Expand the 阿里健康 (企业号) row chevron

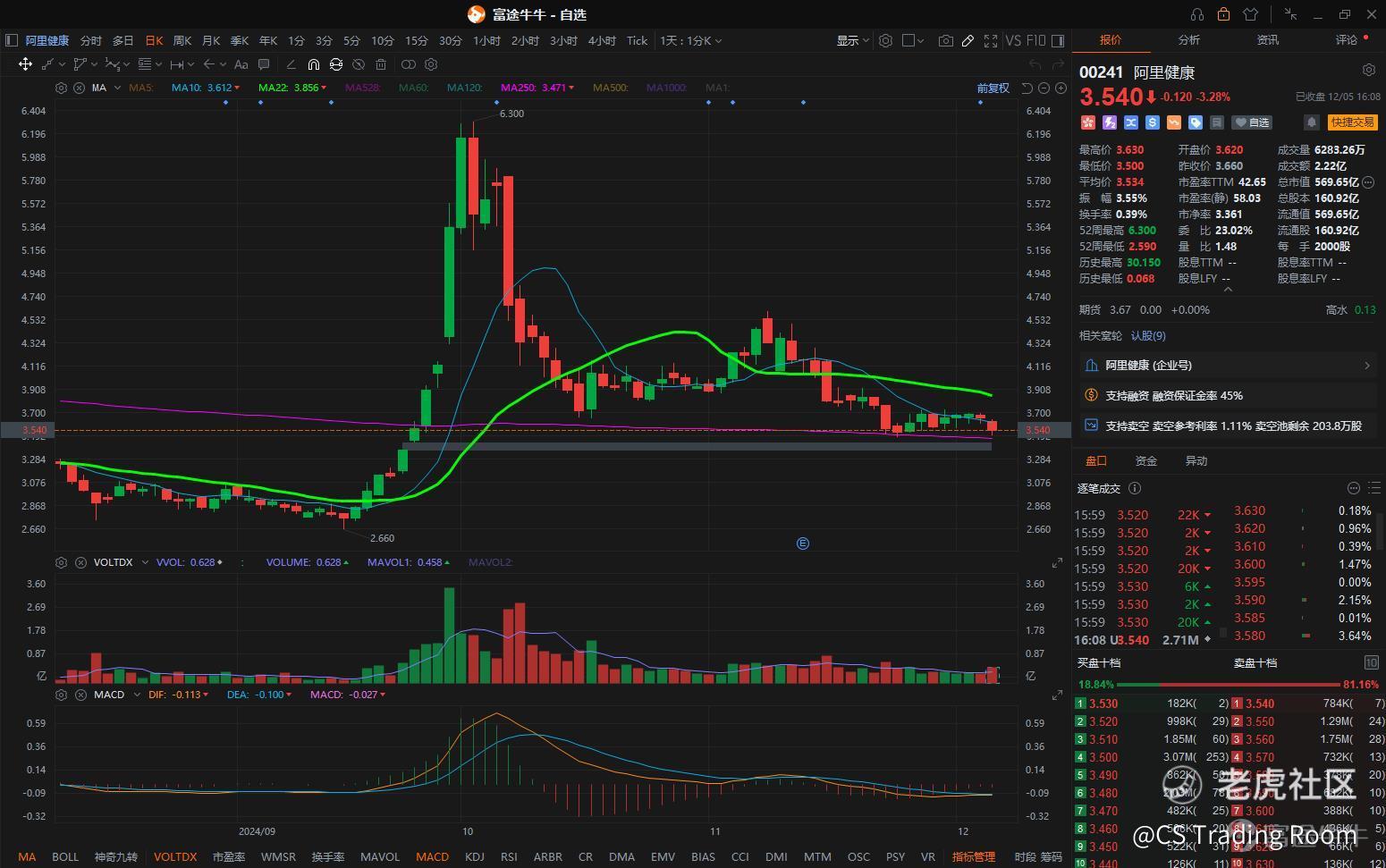click(1367, 366)
